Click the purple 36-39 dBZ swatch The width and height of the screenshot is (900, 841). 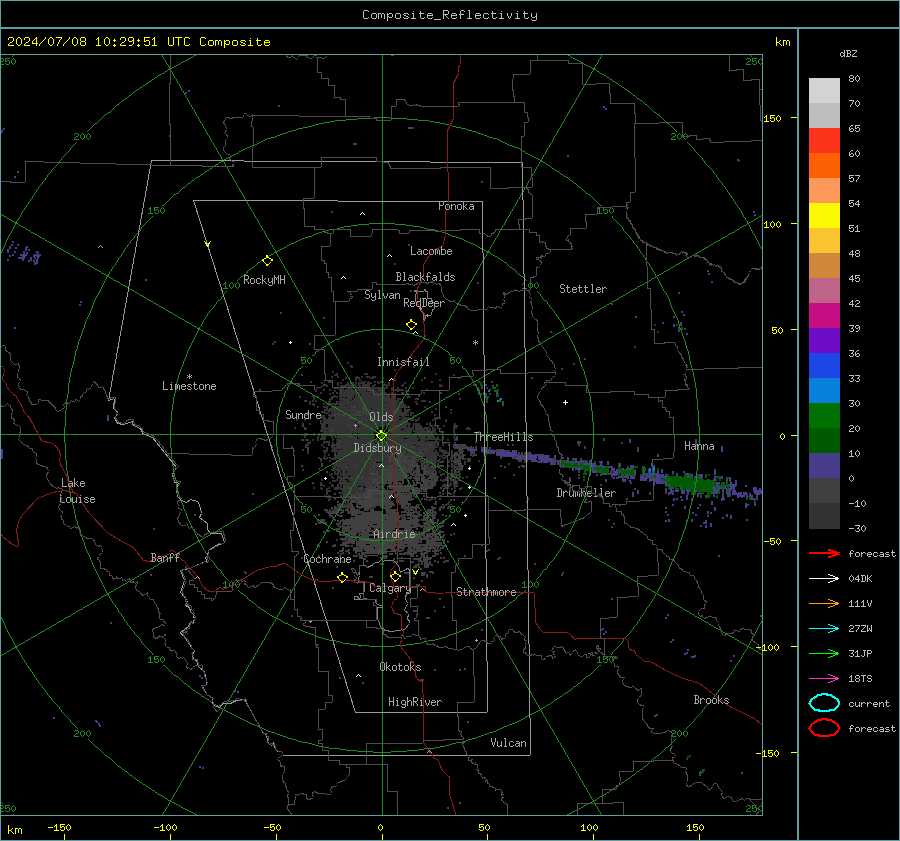[x=824, y=341]
